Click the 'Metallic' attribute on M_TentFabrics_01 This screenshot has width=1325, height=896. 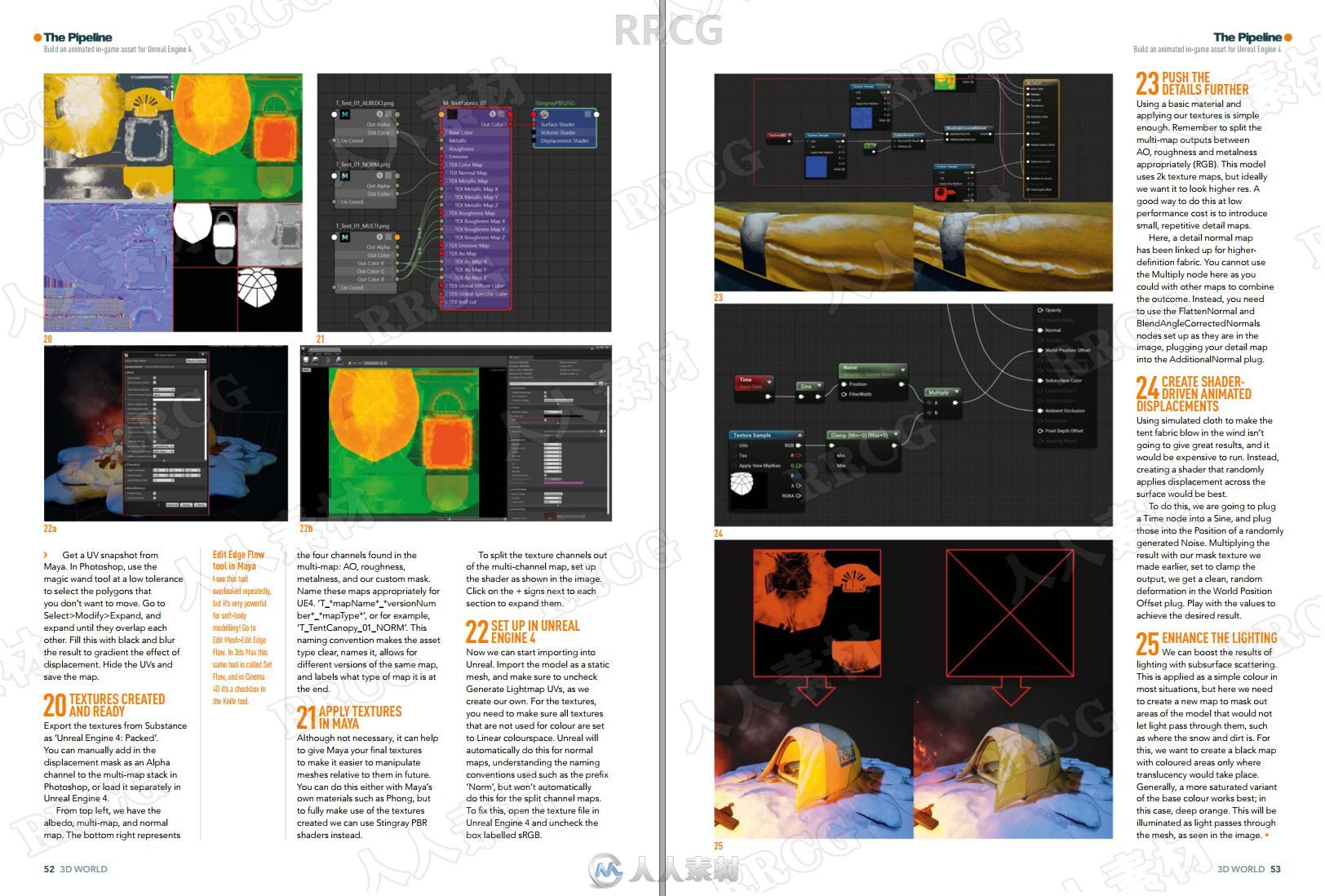(x=458, y=140)
